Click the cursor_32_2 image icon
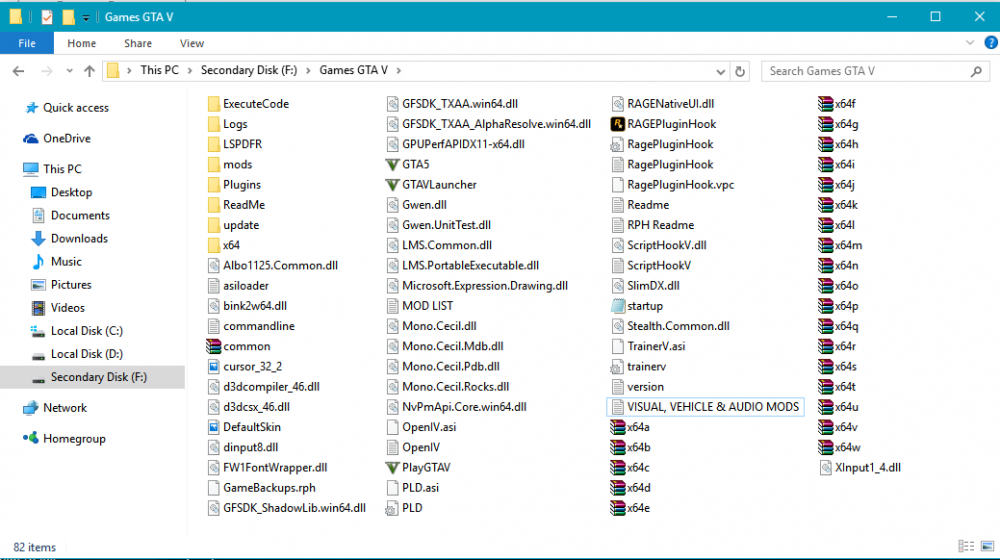1000x560 pixels. click(x=214, y=367)
